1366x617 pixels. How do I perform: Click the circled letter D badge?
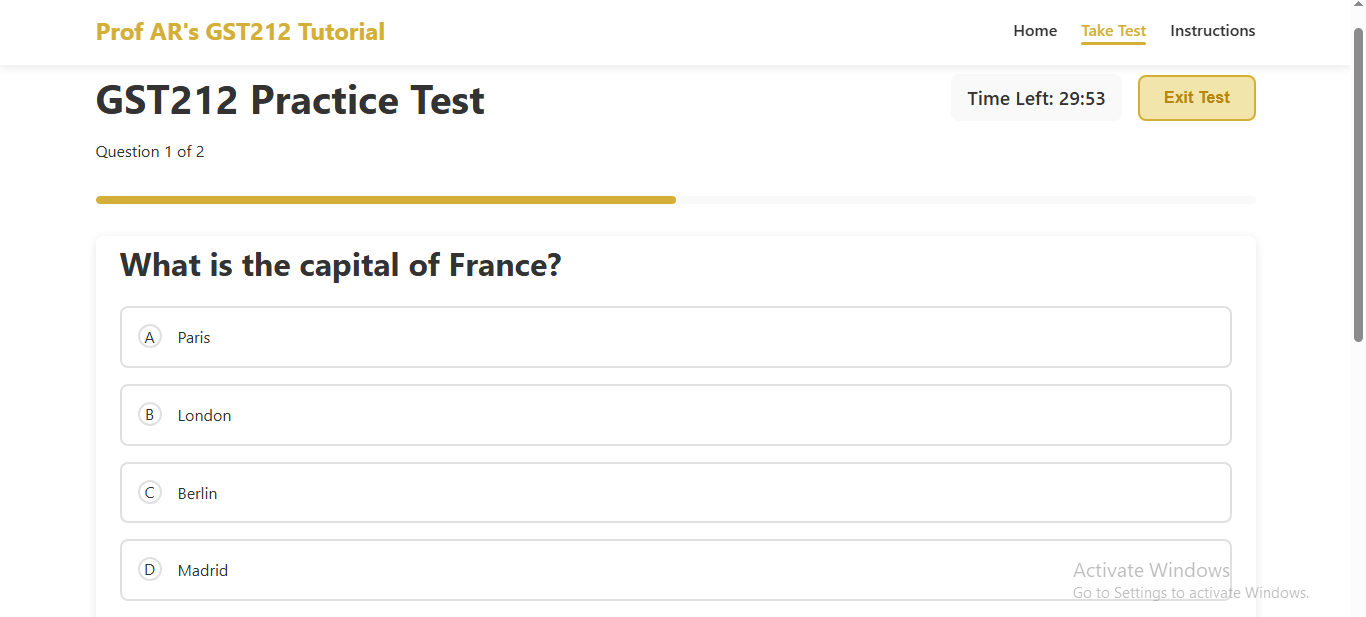tap(150, 570)
